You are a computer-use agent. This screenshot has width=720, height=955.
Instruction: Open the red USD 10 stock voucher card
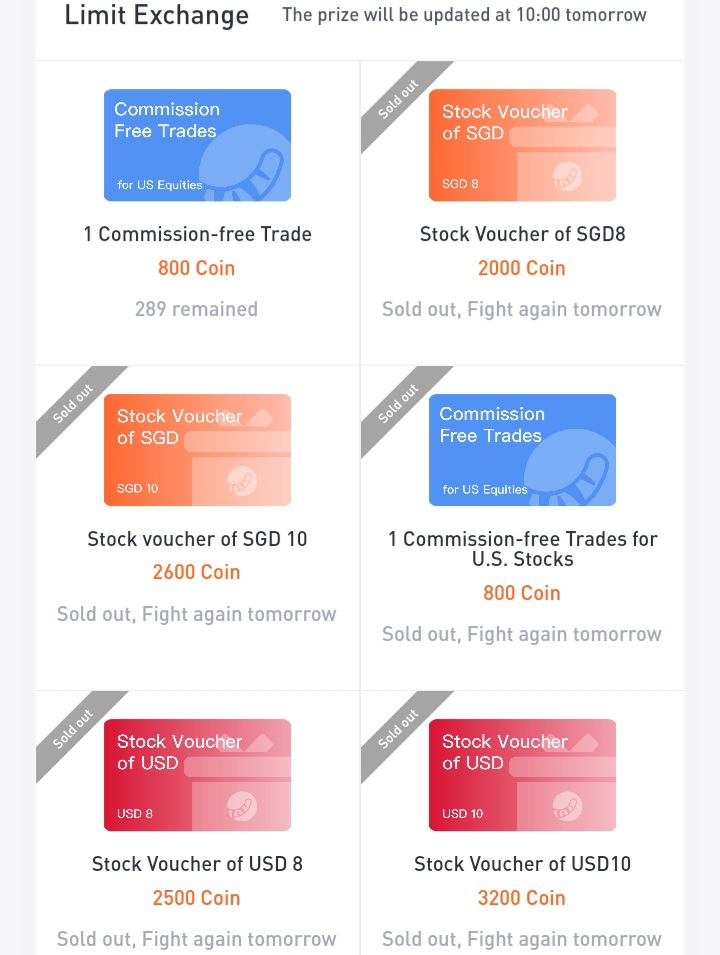[x=522, y=775]
